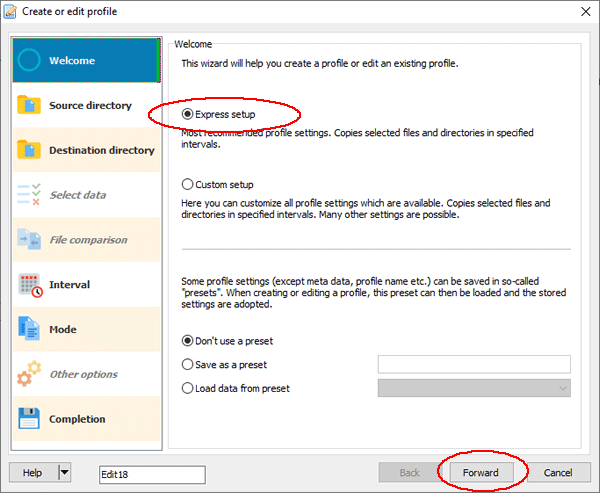Image resolution: width=600 pixels, height=493 pixels.
Task: Click the Cancel button
Action: coord(557,473)
